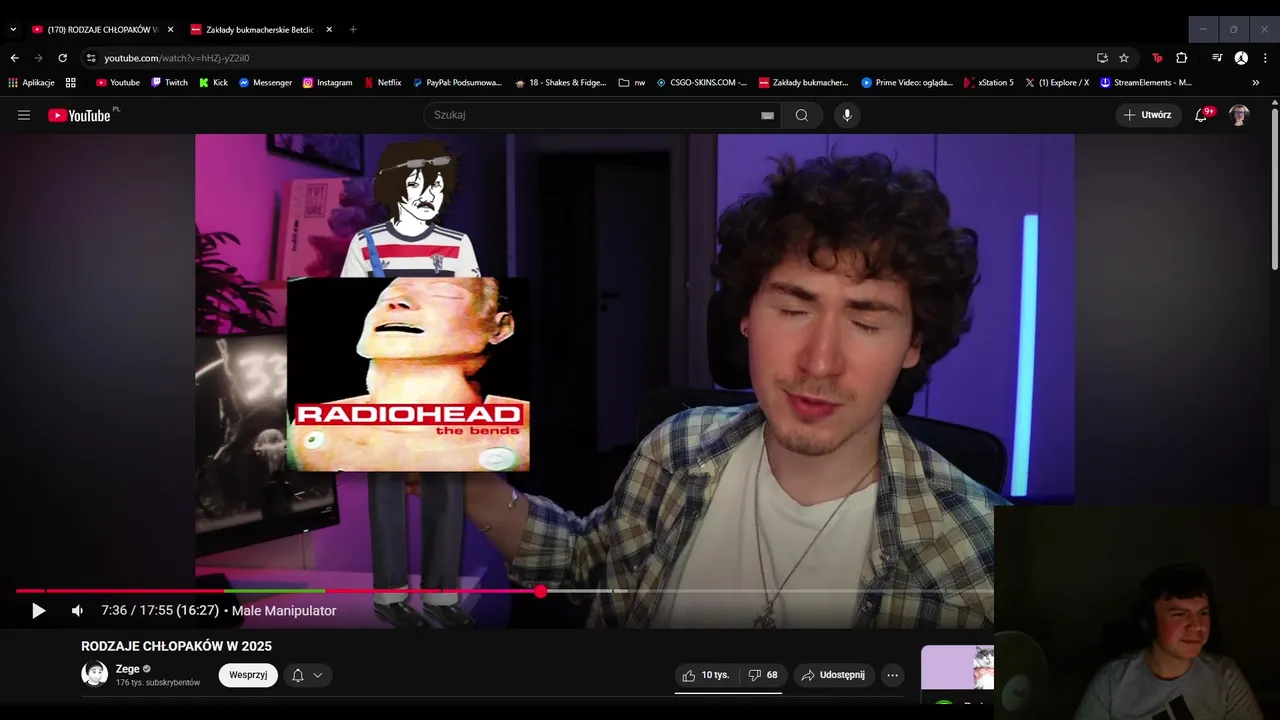The height and width of the screenshot is (720, 1280).
Task: Open the Prime Video bookmark
Action: click(907, 83)
